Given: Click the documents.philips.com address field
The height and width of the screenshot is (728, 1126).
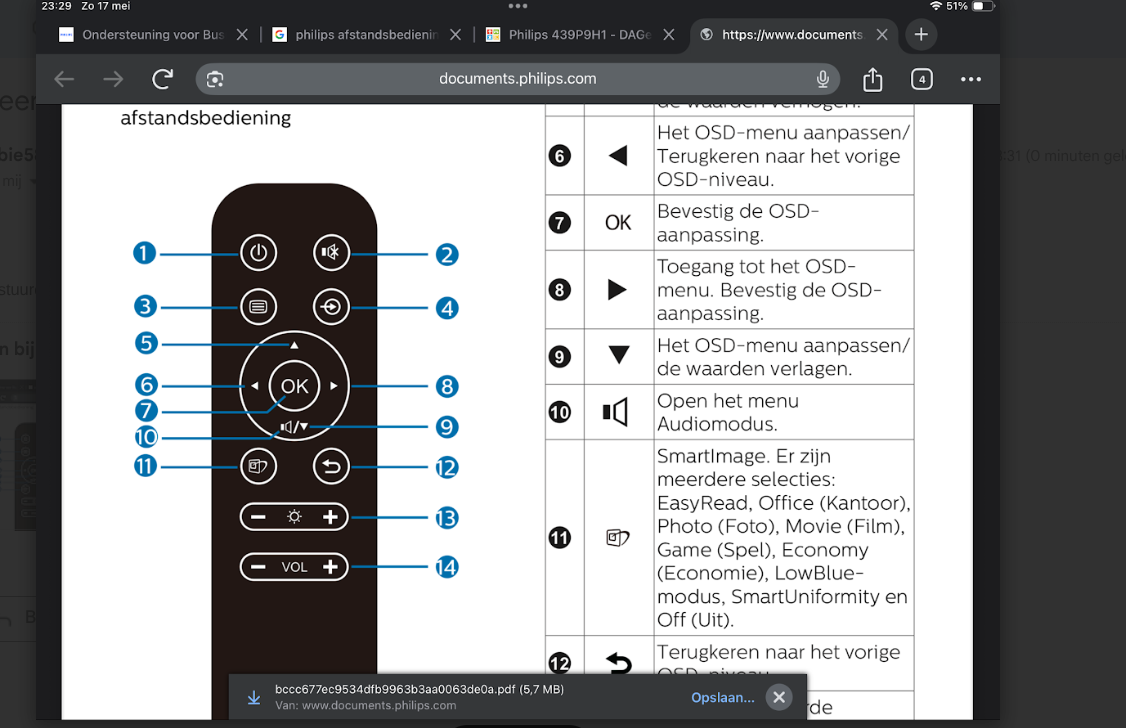Looking at the screenshot, I should coord(518,79).
